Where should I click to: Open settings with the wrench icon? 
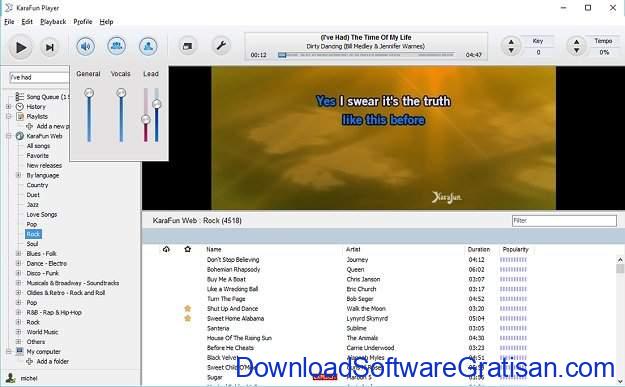pos(221,46)
